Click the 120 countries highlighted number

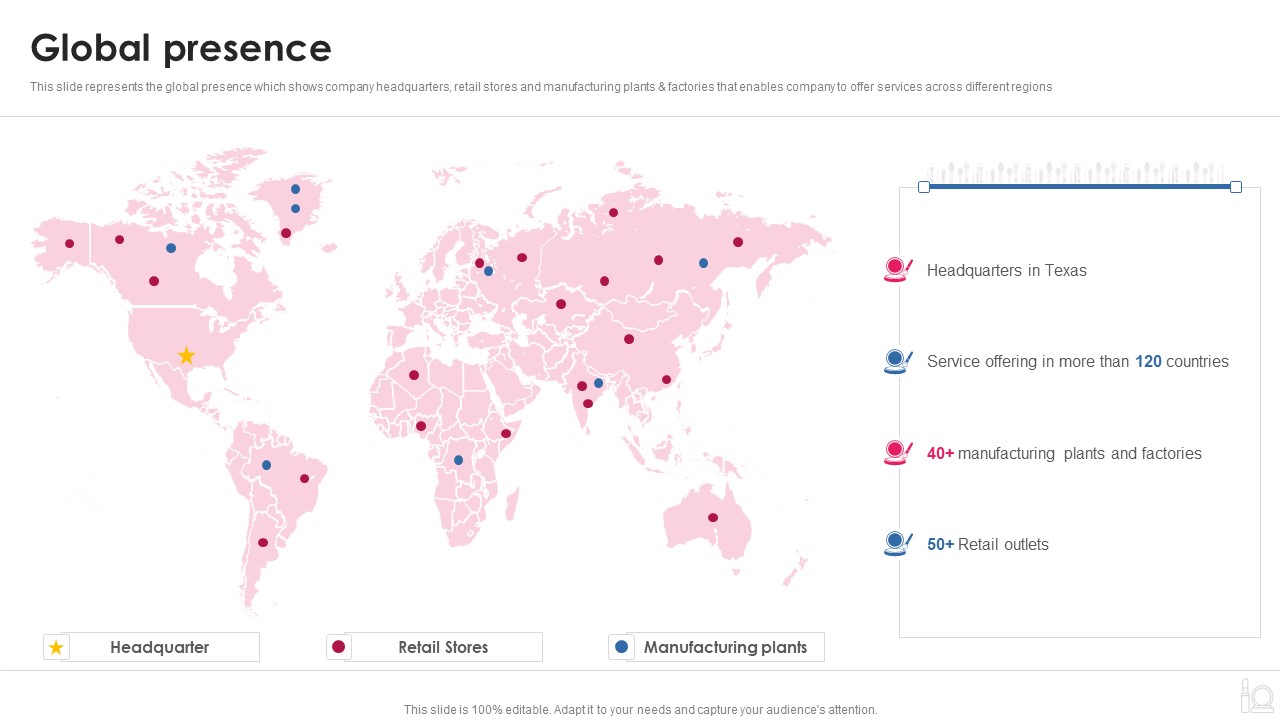point(1148,361)
